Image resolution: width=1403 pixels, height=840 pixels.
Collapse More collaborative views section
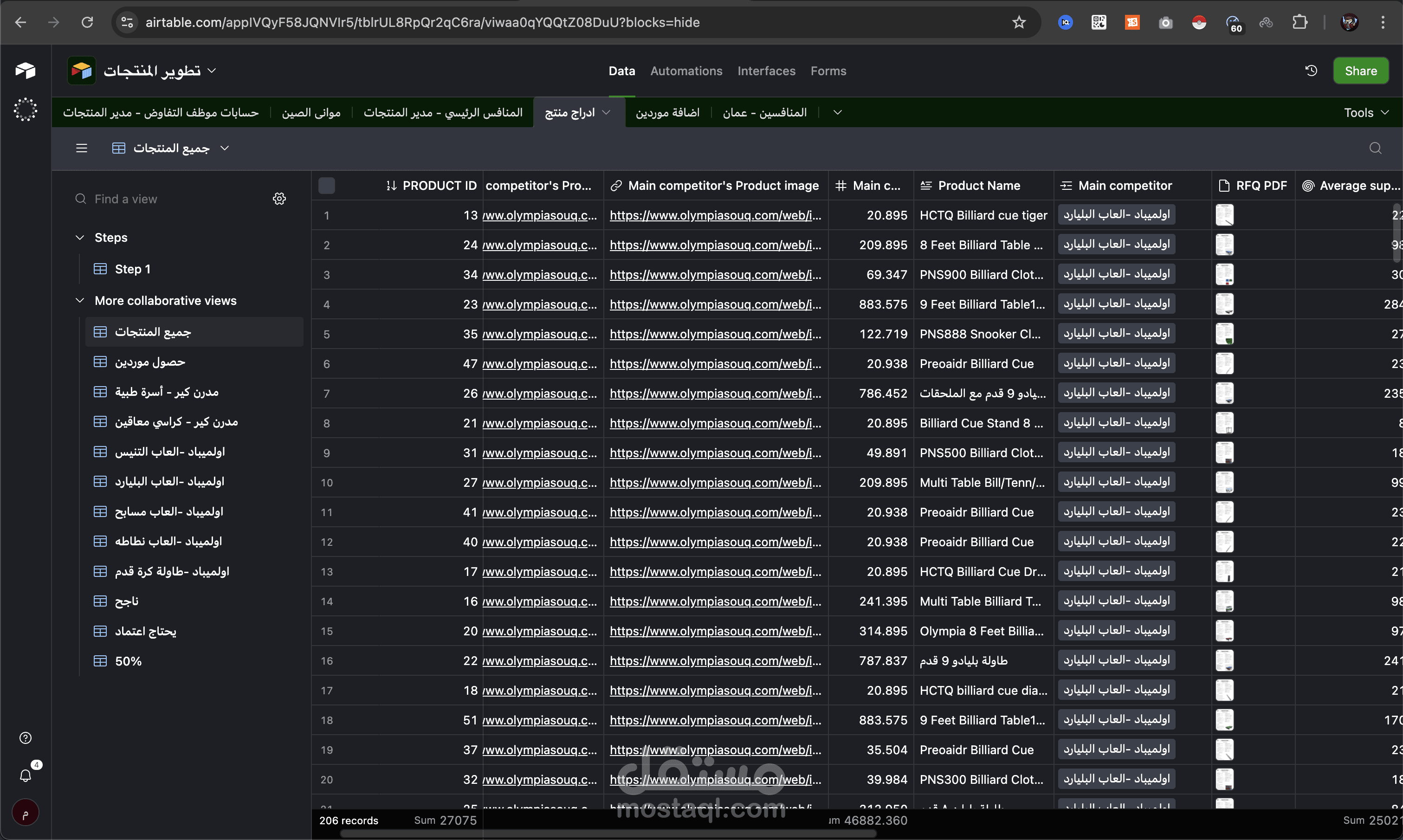pyautogui.click(x=80, y=301)
